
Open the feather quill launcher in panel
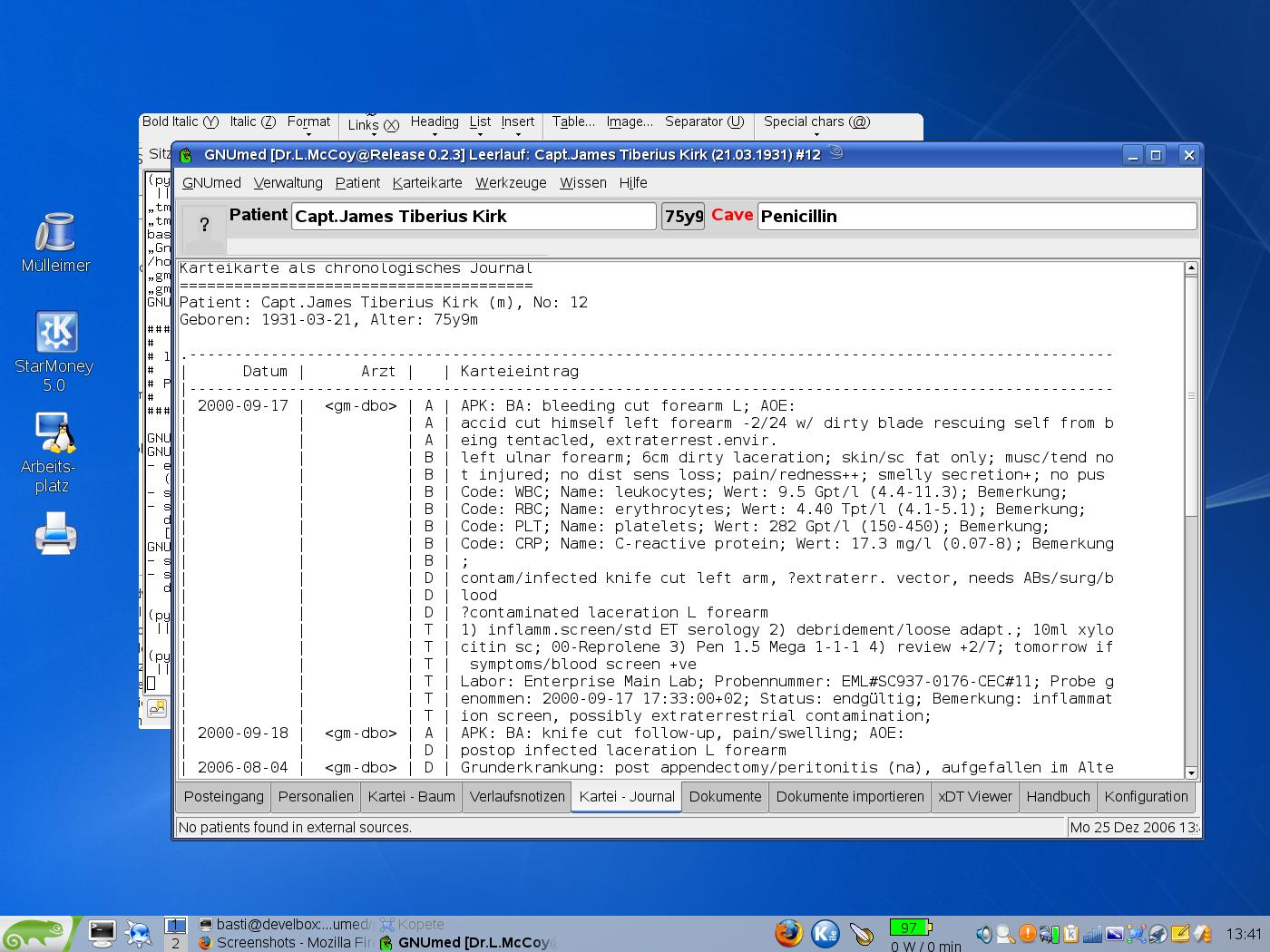tap(861, 933)
